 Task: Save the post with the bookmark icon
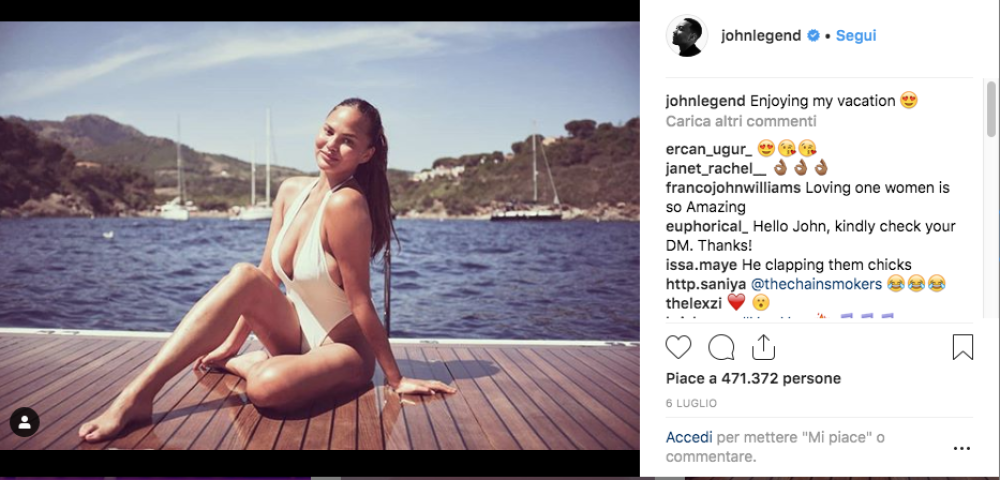tap(962, 347)
